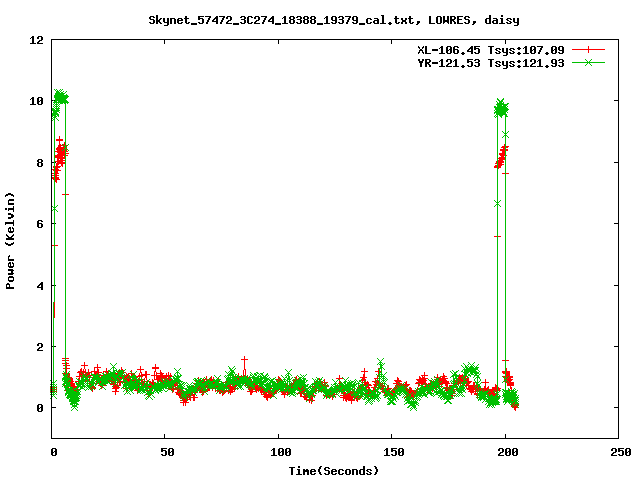
Task: Click the y-axis tick label 8
Action: [x=40, y=163]
